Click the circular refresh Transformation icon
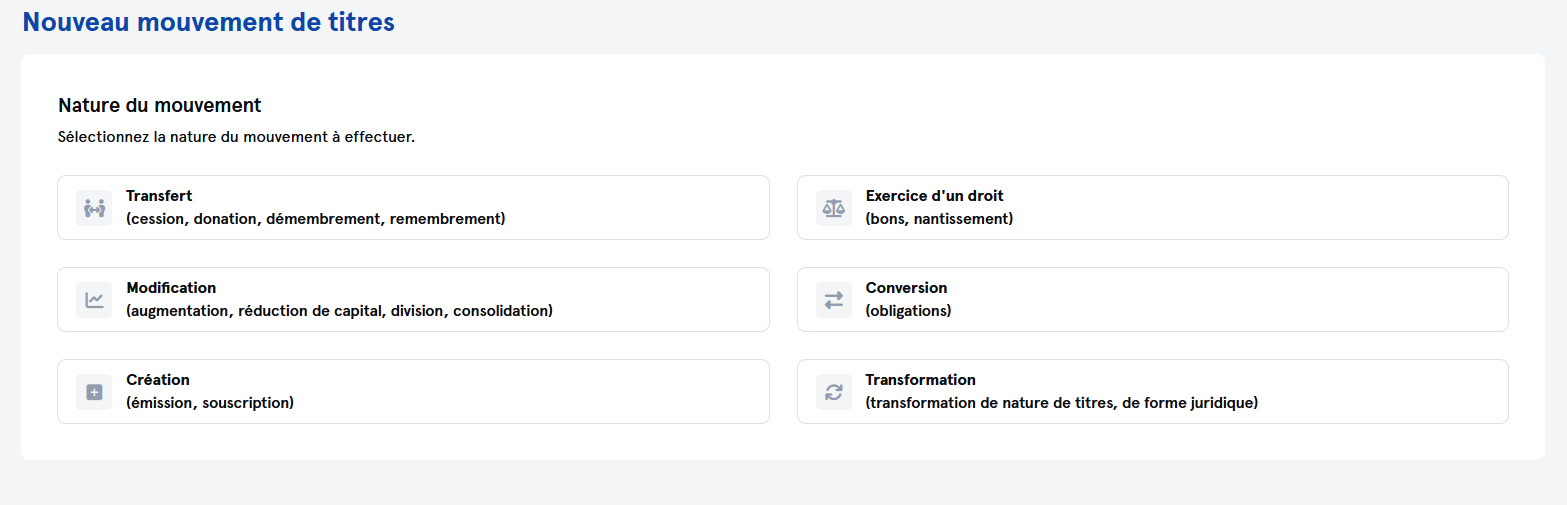This screenshot has height=505, width=1567. tap(833, 392)
